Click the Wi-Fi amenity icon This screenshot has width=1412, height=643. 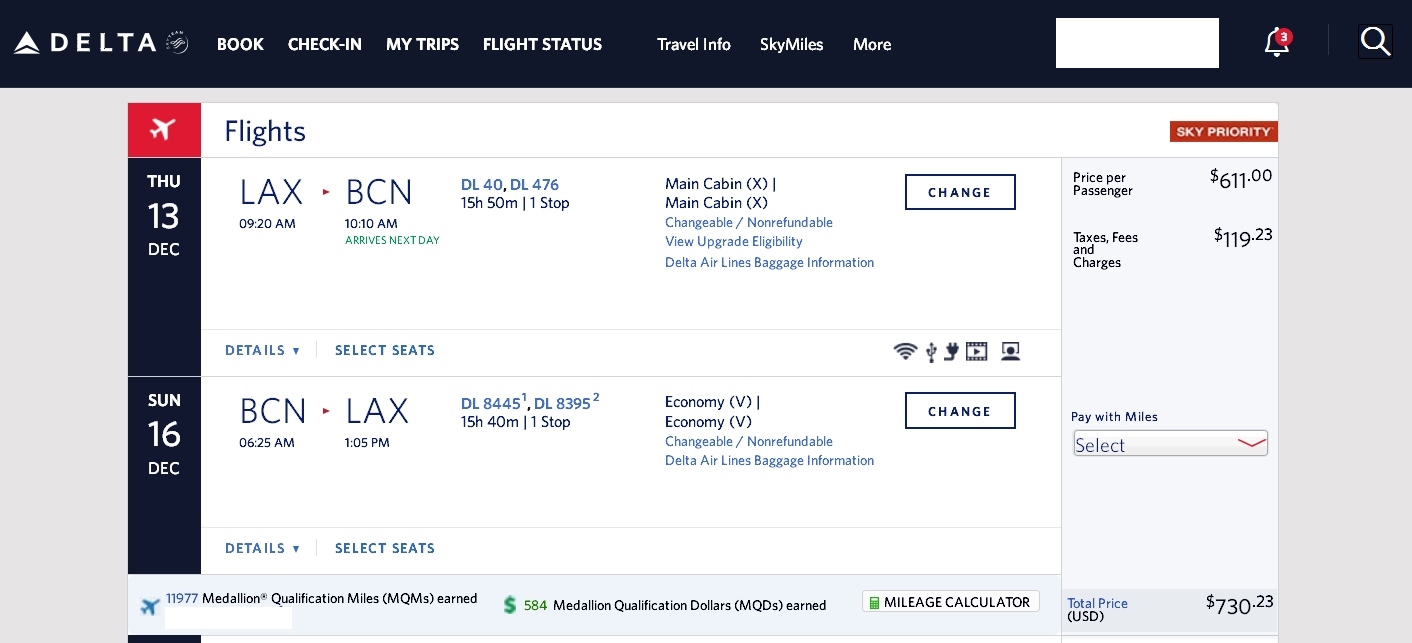point(905,352)
